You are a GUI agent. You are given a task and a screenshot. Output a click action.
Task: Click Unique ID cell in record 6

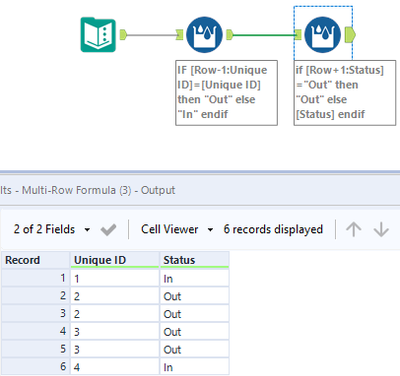(x=115, y=367)
